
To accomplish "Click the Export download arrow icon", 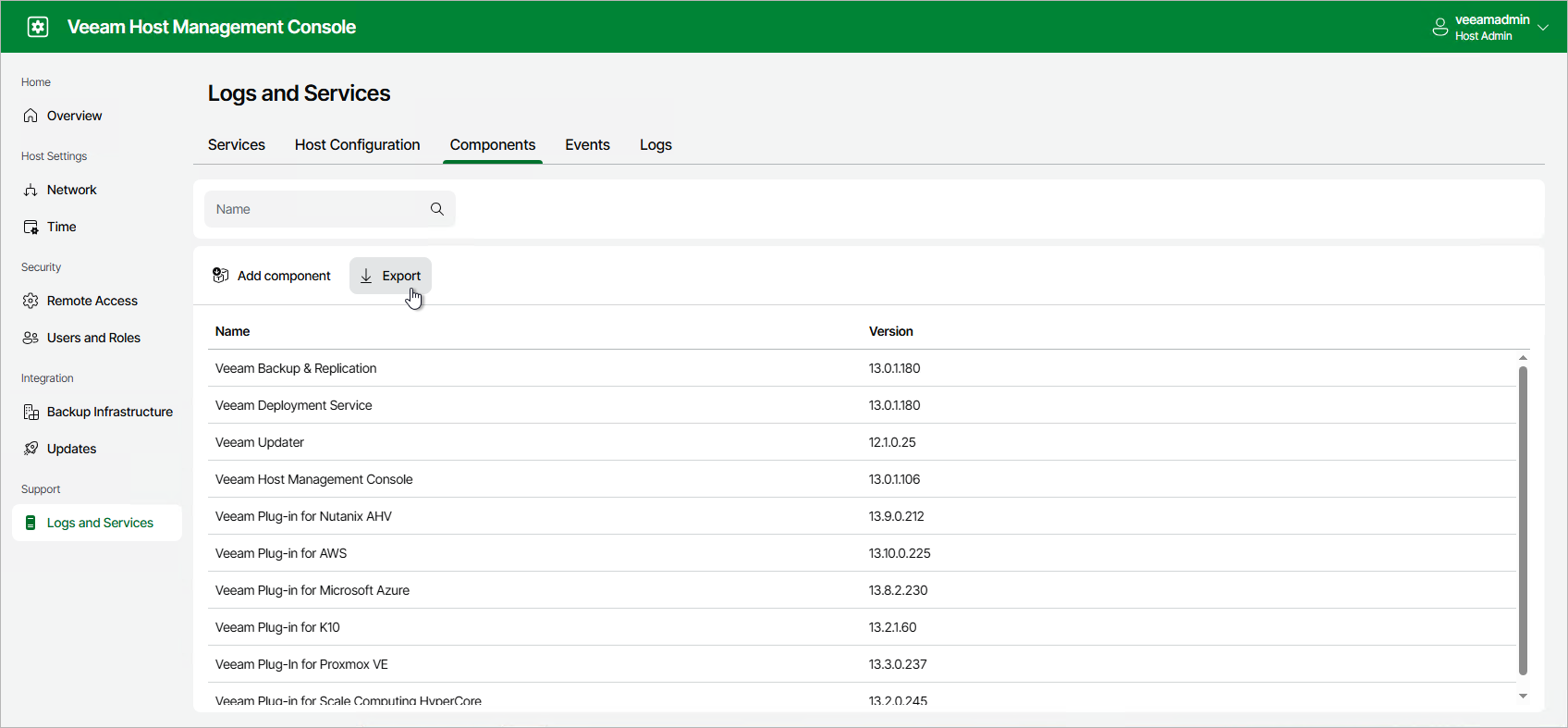I will click(x=366, y=276).
